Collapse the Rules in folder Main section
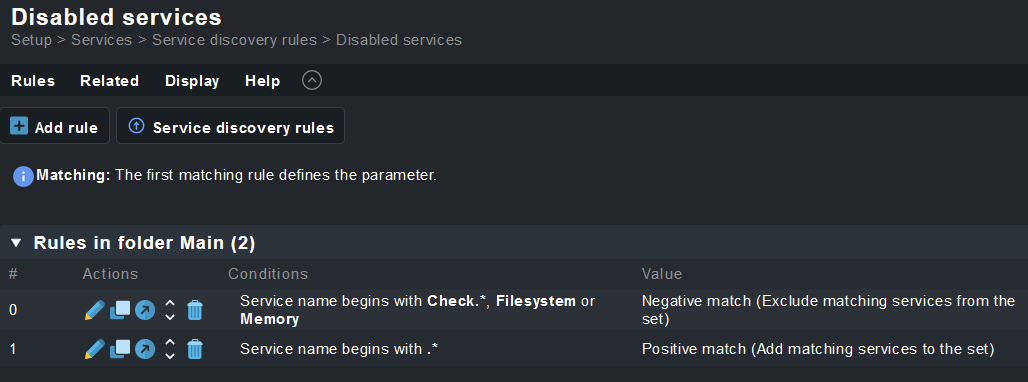Image resolution: width=1028 pixels, height=382 pixels. pos(16,244)
